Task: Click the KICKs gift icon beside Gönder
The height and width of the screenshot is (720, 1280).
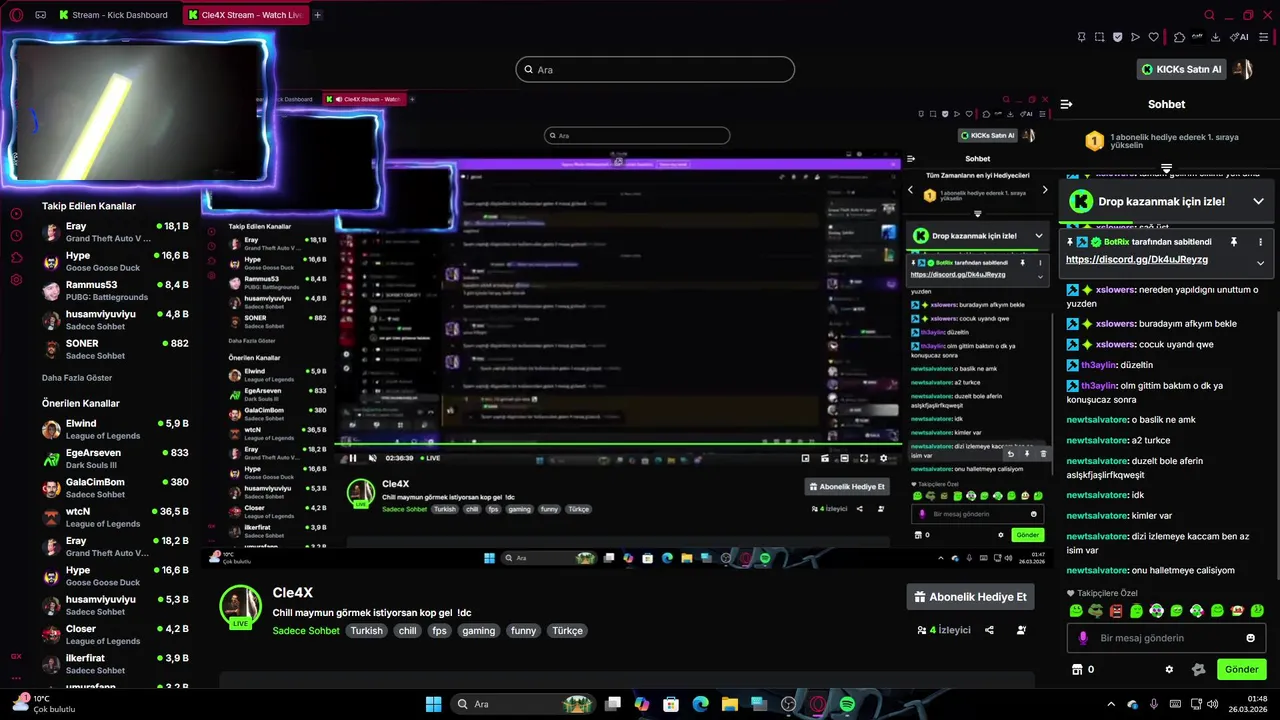Action: pyautogui.click(x=1199, y=669)
